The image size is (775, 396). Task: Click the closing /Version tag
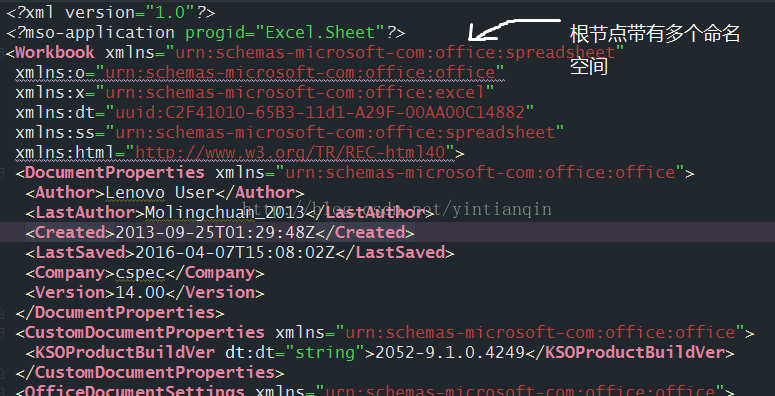point(215,293)
